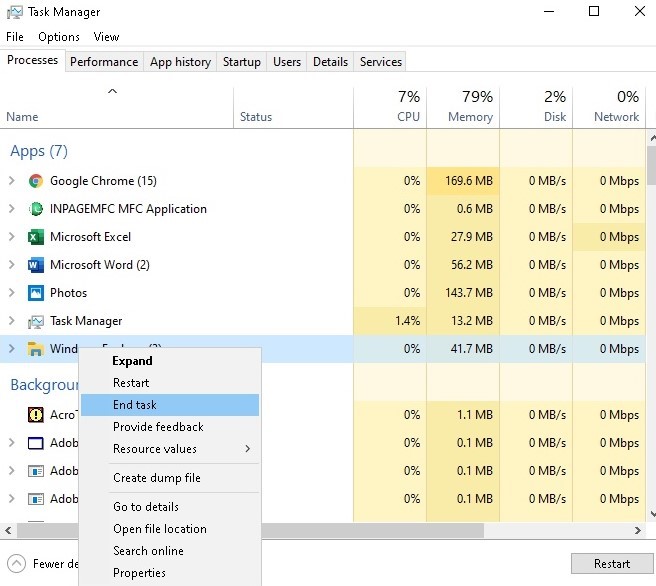Click INPAGEMFC's 0.6 MB memory value
Screen dimensions: 656x586
(x=475, y=209)
